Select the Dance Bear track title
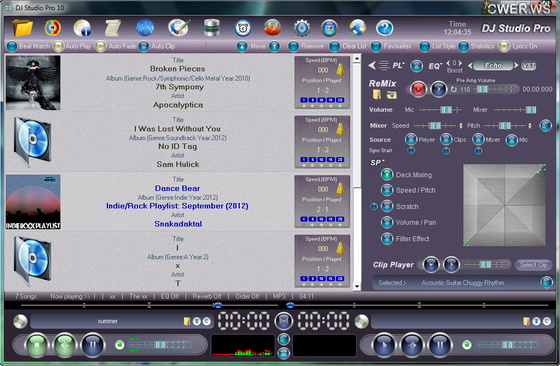 pos(178,188)
